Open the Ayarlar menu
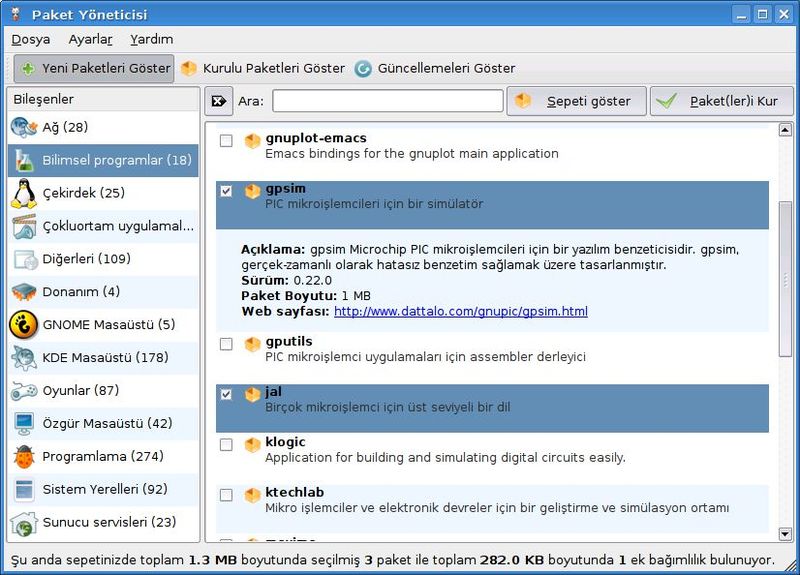 (90, 39)
